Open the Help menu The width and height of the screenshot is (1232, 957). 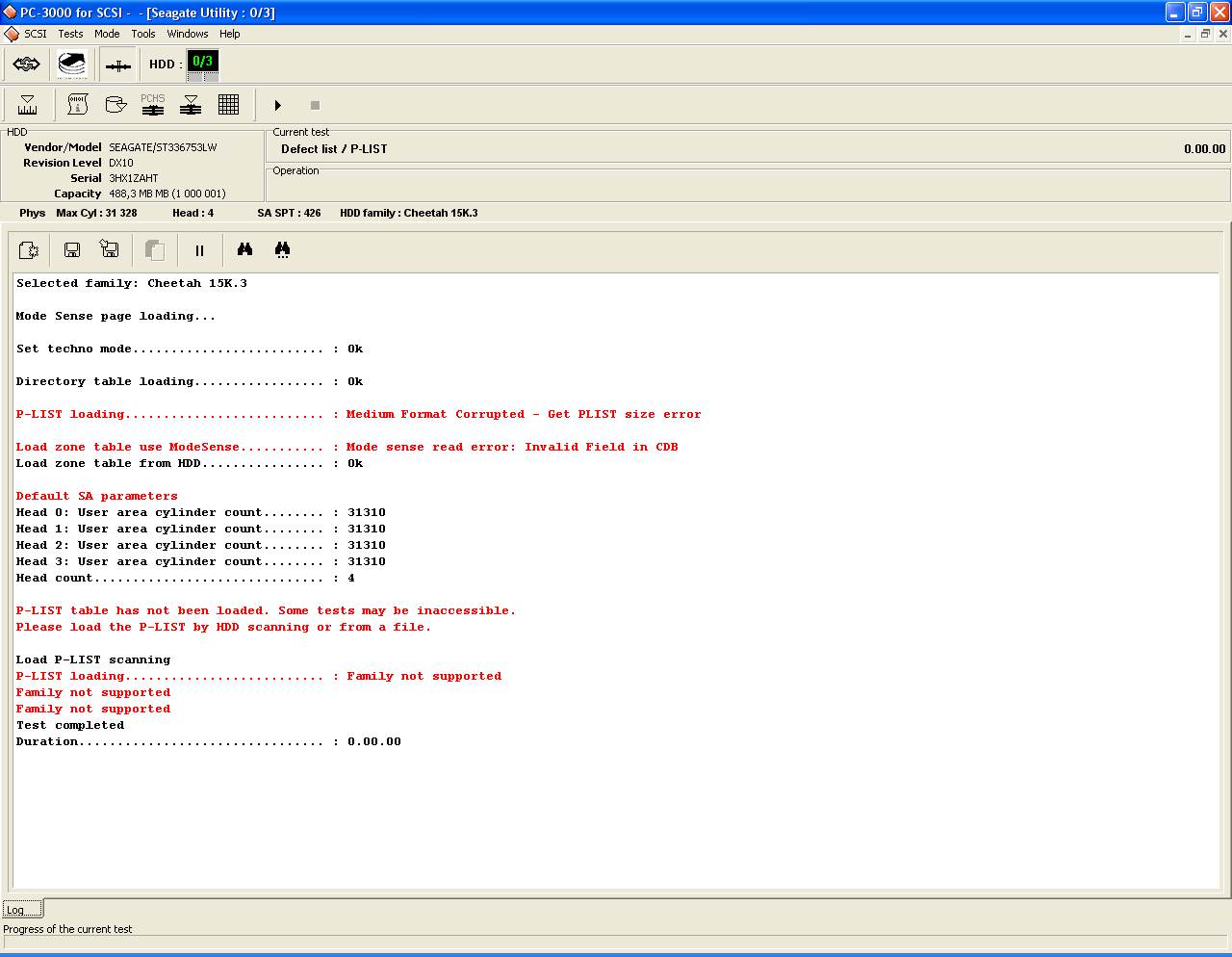[229, 34]
